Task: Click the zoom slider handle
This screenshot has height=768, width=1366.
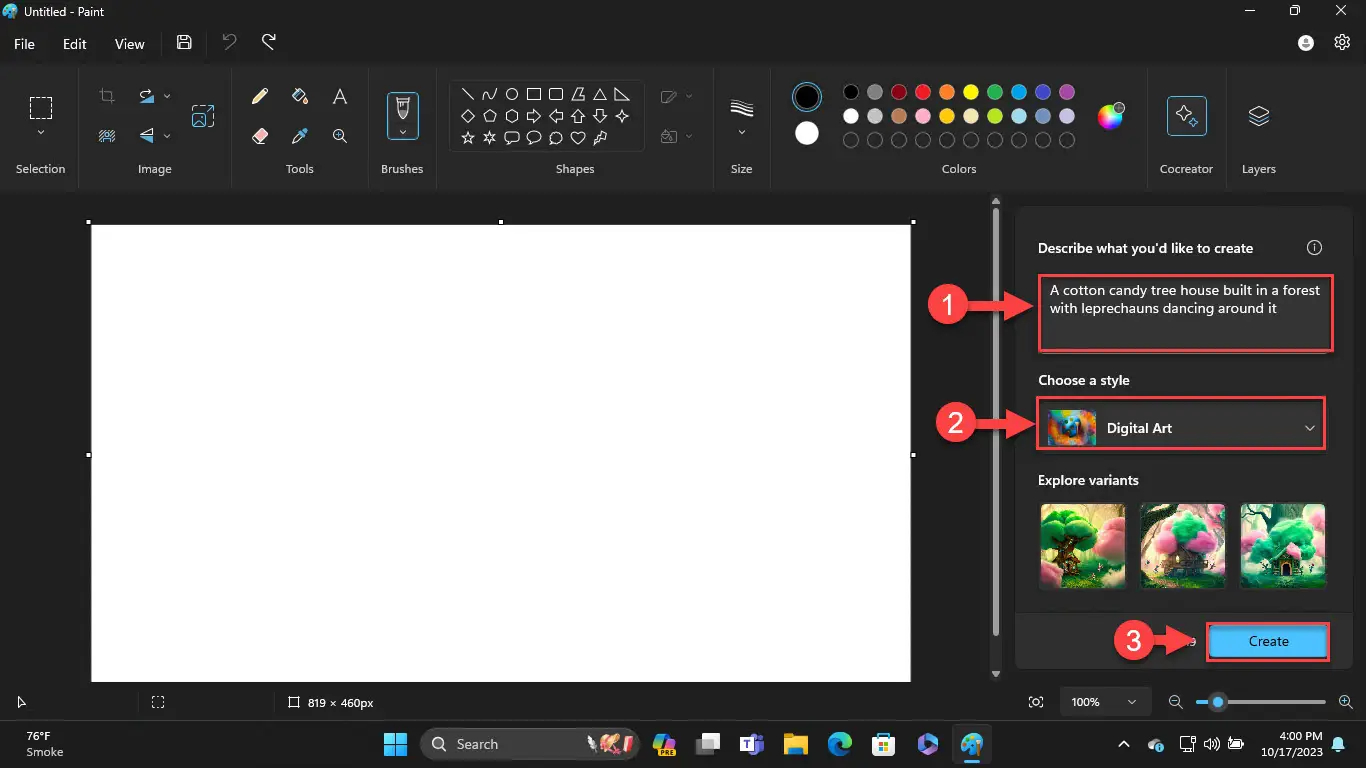Action: tap(1217, 702)
